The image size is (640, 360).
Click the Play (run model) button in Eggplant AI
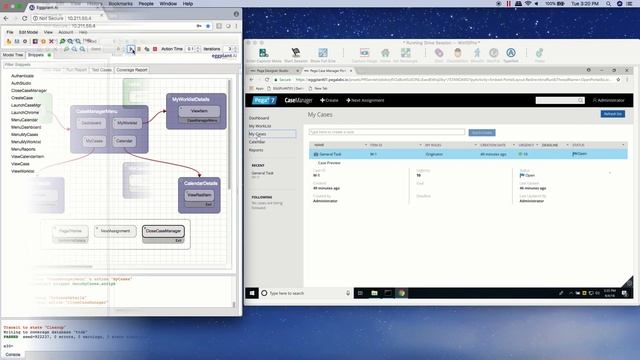[130, 49]
